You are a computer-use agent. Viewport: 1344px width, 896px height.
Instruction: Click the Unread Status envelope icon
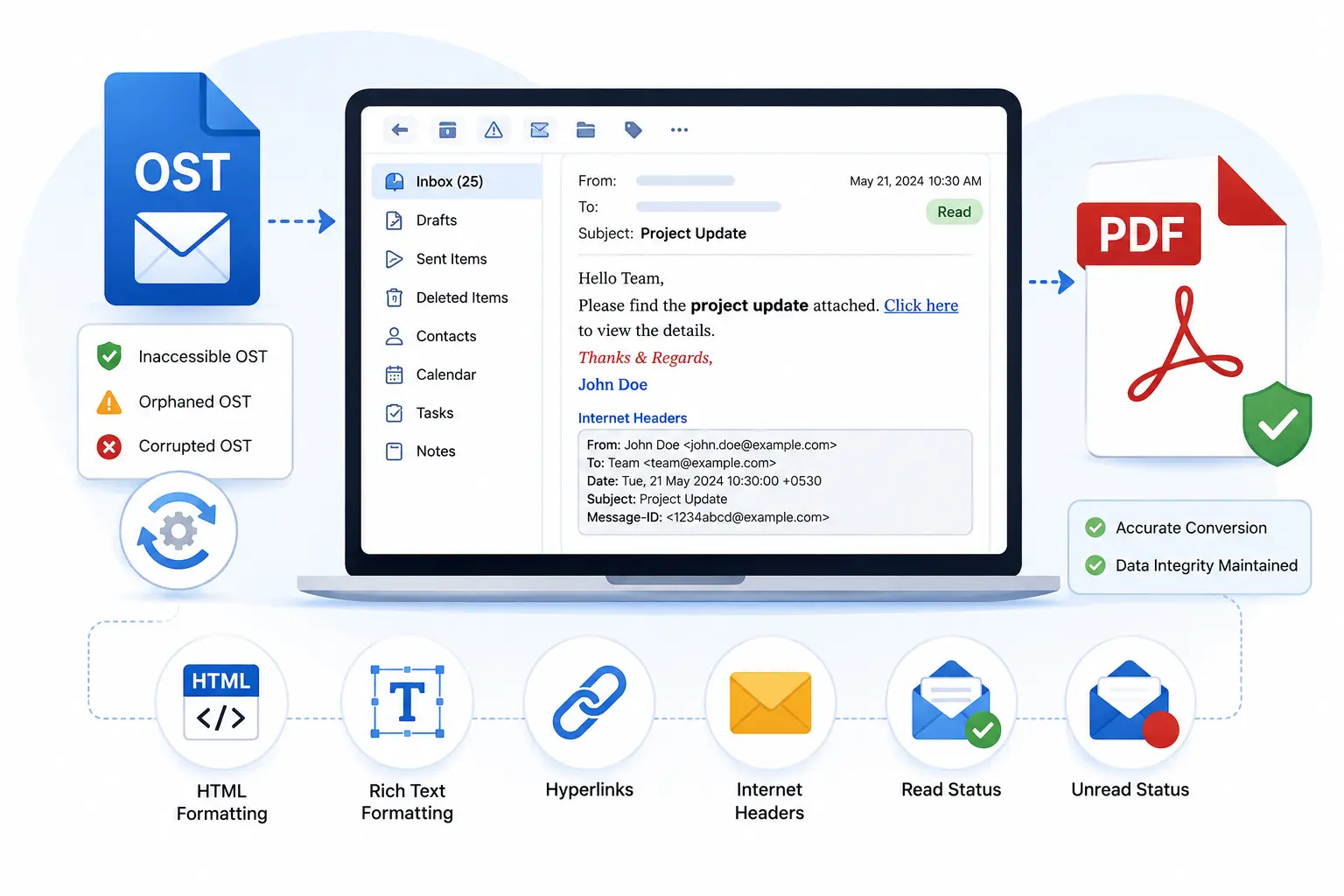pyautogui.click(x=1133, y=704)
